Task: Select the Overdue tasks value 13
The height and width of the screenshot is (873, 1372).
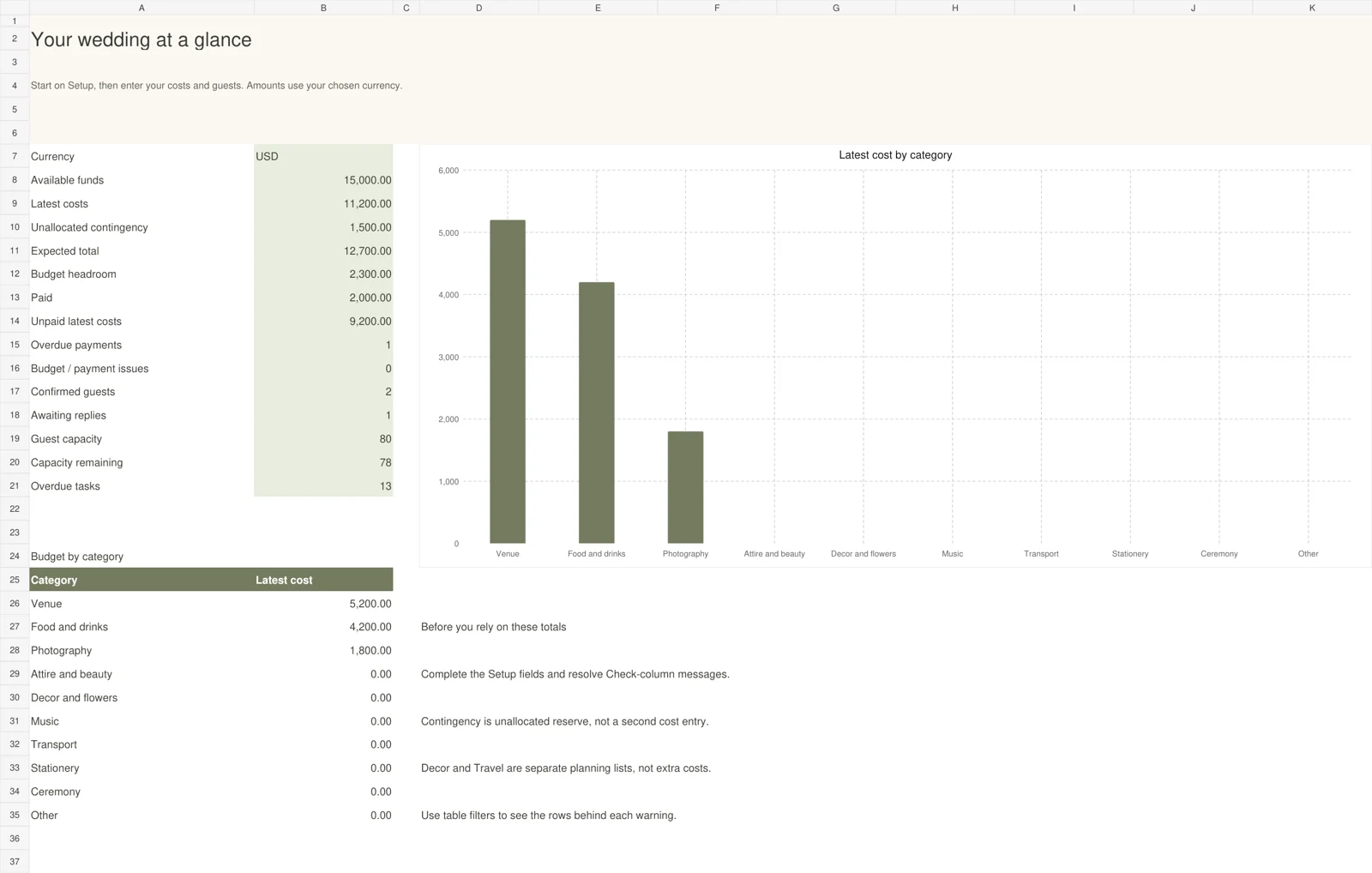Action: click(x=323, y=486)
